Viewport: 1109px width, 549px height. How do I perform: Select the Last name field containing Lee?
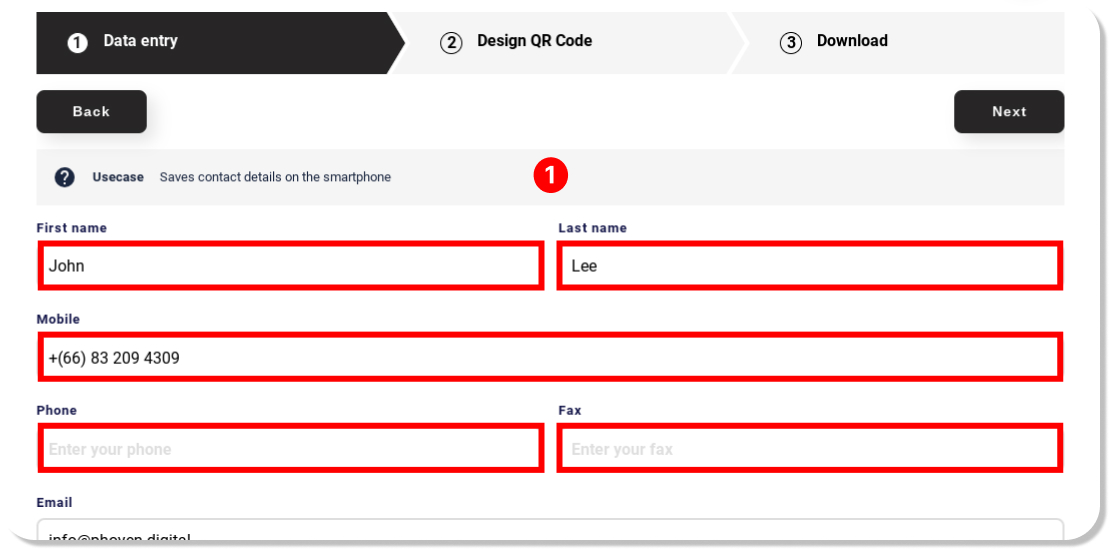click(809, 266)
